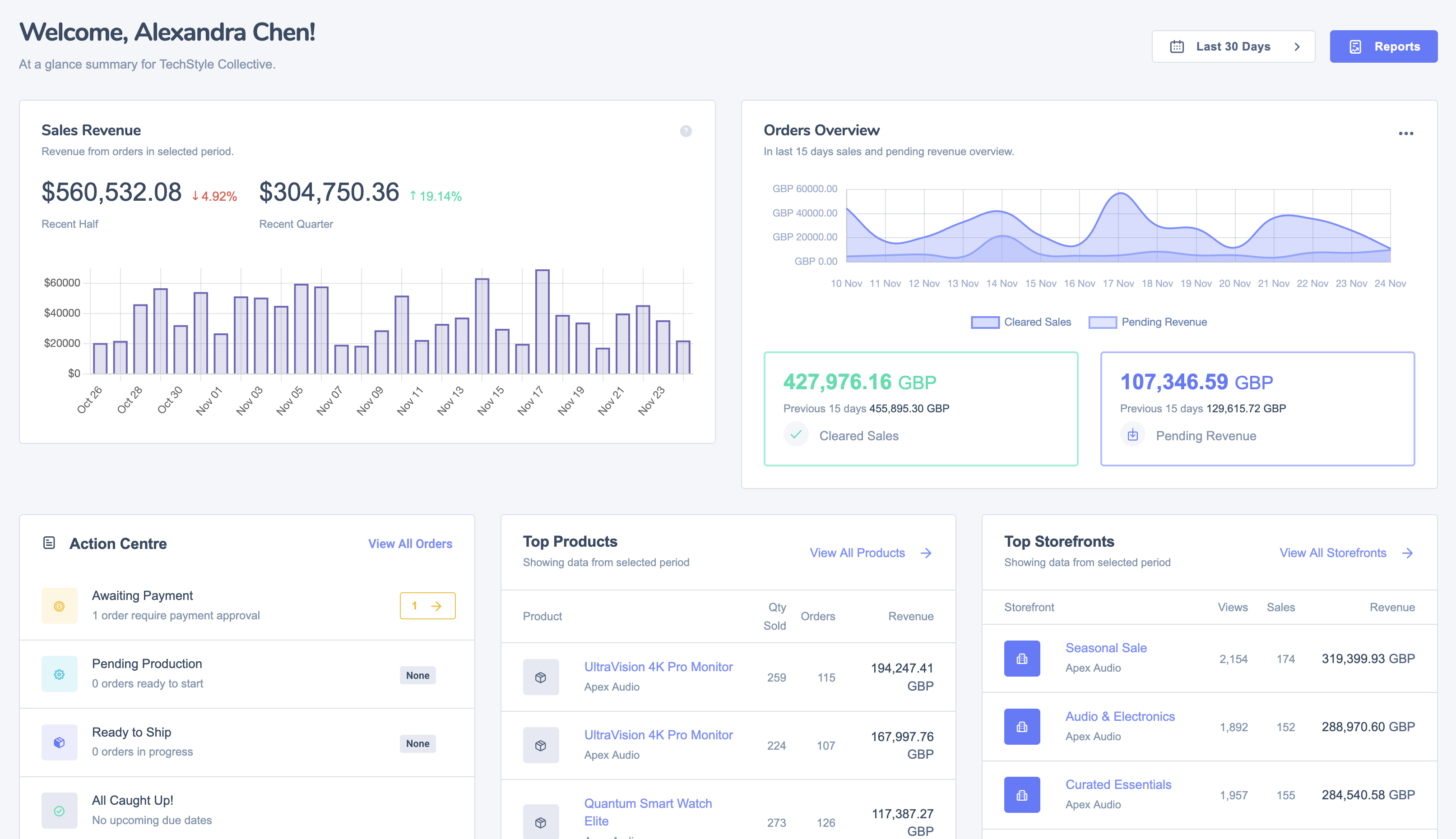
Task: Click the calendar icon in the date selector
Action: click(x=1178, y=46)
